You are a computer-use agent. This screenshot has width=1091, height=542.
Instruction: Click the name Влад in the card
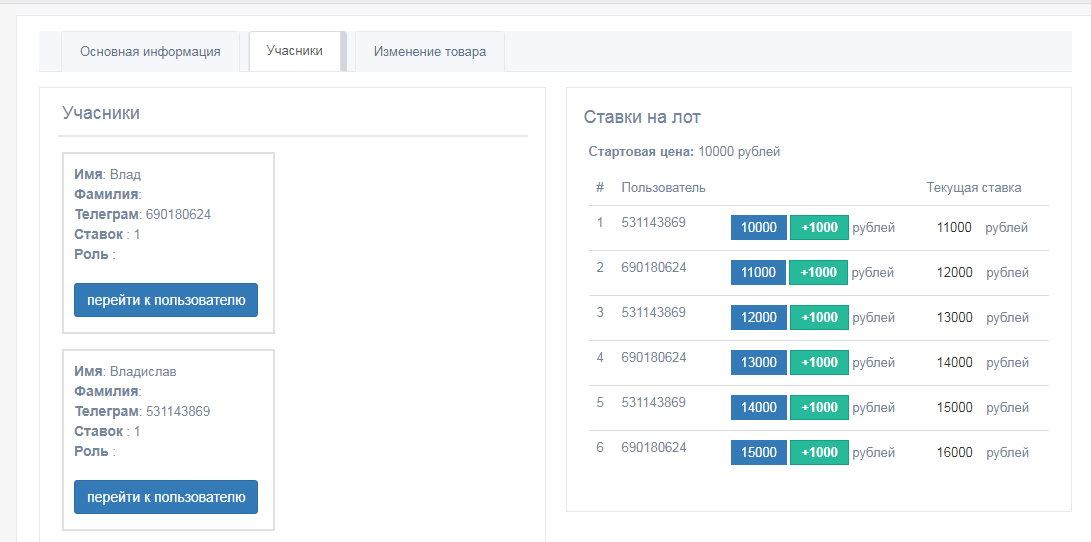(125, 175)
